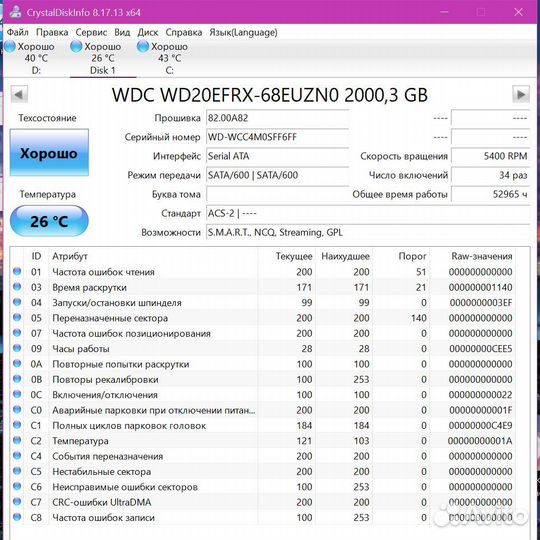
Task: Click the SATA/600 transfer mode field
Action: [x=277, y=175]
